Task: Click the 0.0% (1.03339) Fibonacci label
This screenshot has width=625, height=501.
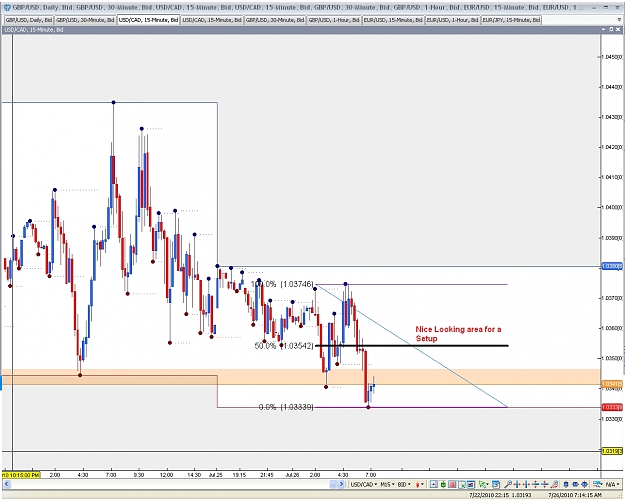Action: pyautogui.click(x=286, y=407)
